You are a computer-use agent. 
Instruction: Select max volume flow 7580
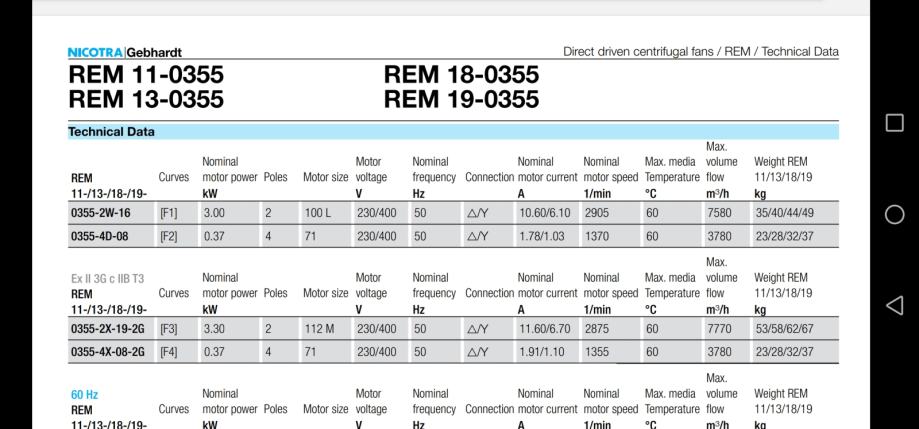[x=719, y=213]
